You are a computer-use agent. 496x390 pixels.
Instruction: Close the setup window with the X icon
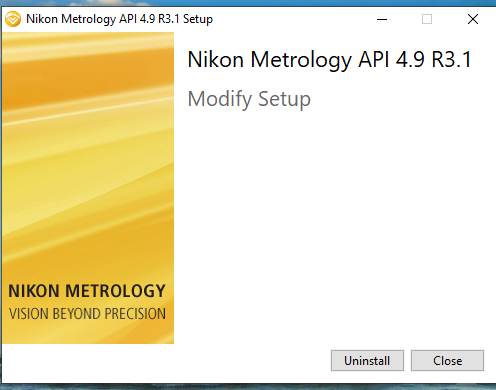coord(473,19)
